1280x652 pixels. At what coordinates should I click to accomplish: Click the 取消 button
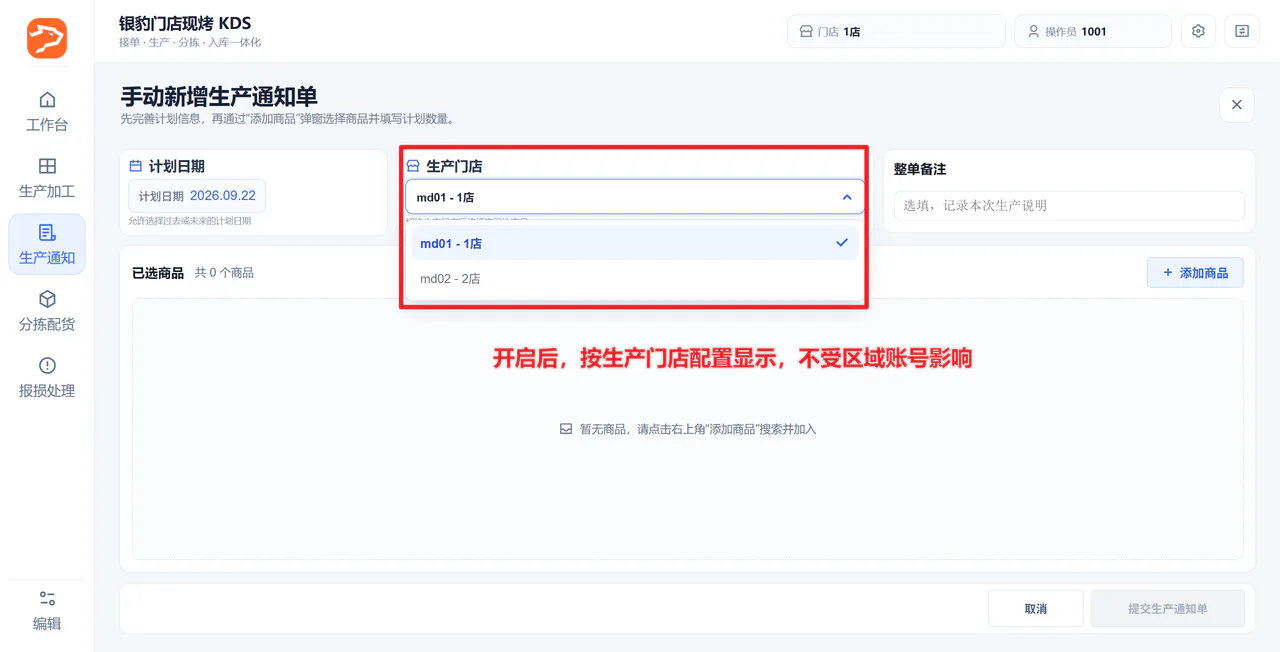click(1036, 609)
